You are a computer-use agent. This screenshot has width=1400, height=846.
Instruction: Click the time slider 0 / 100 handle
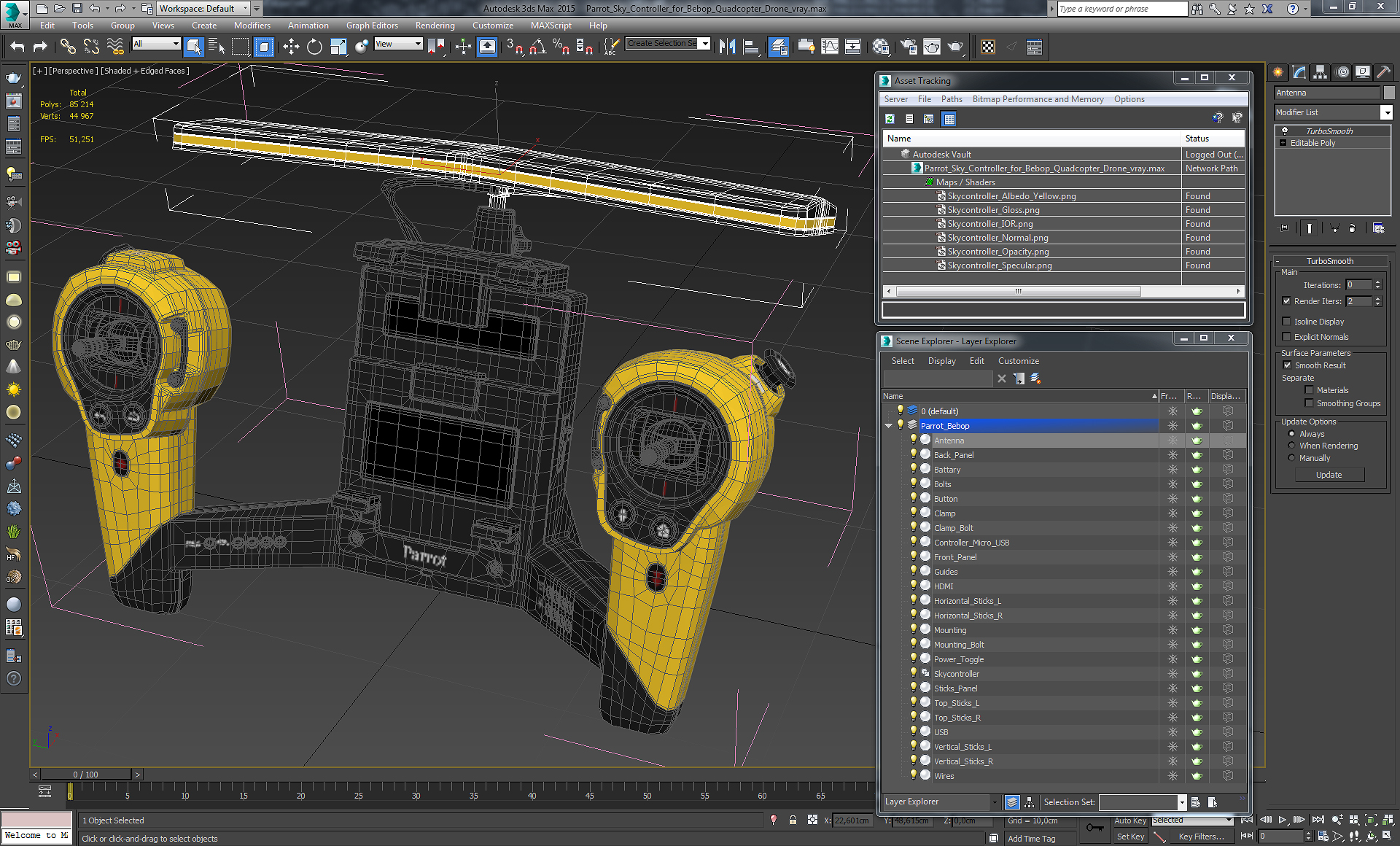[x=86, y=775]
